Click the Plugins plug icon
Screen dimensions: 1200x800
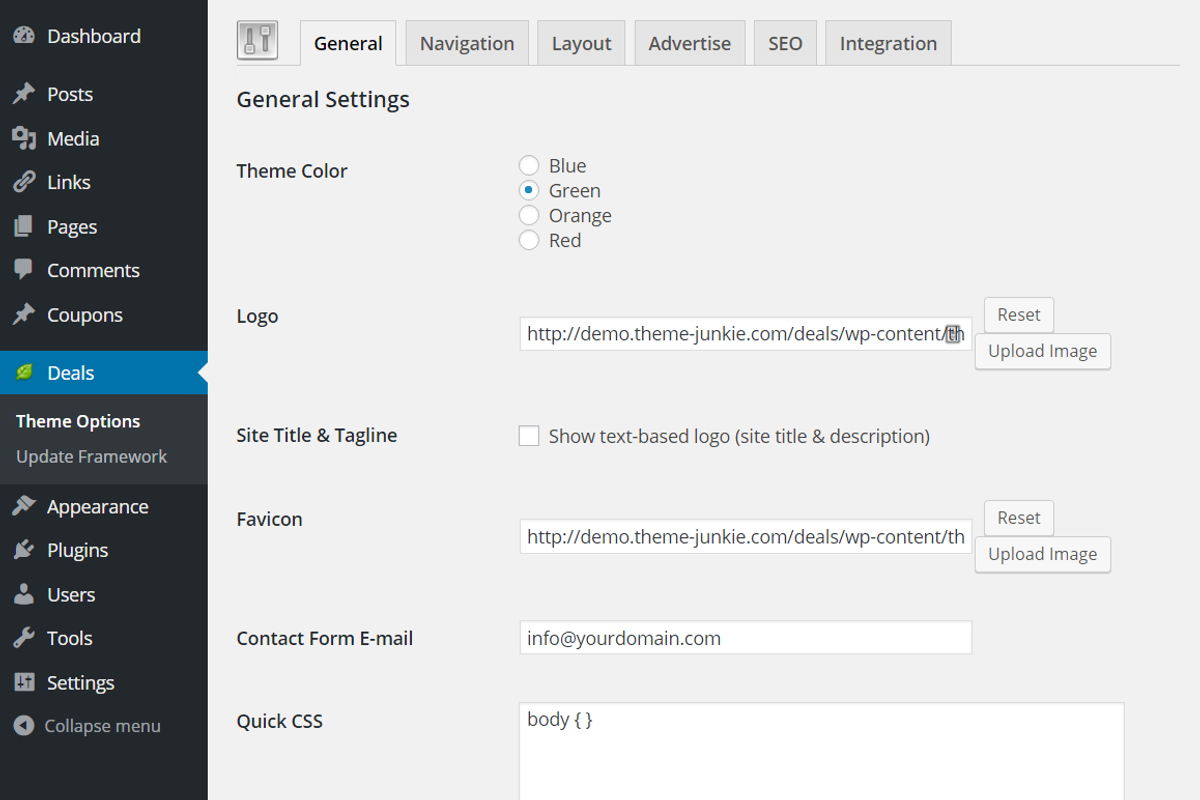[x=24, y=550]
